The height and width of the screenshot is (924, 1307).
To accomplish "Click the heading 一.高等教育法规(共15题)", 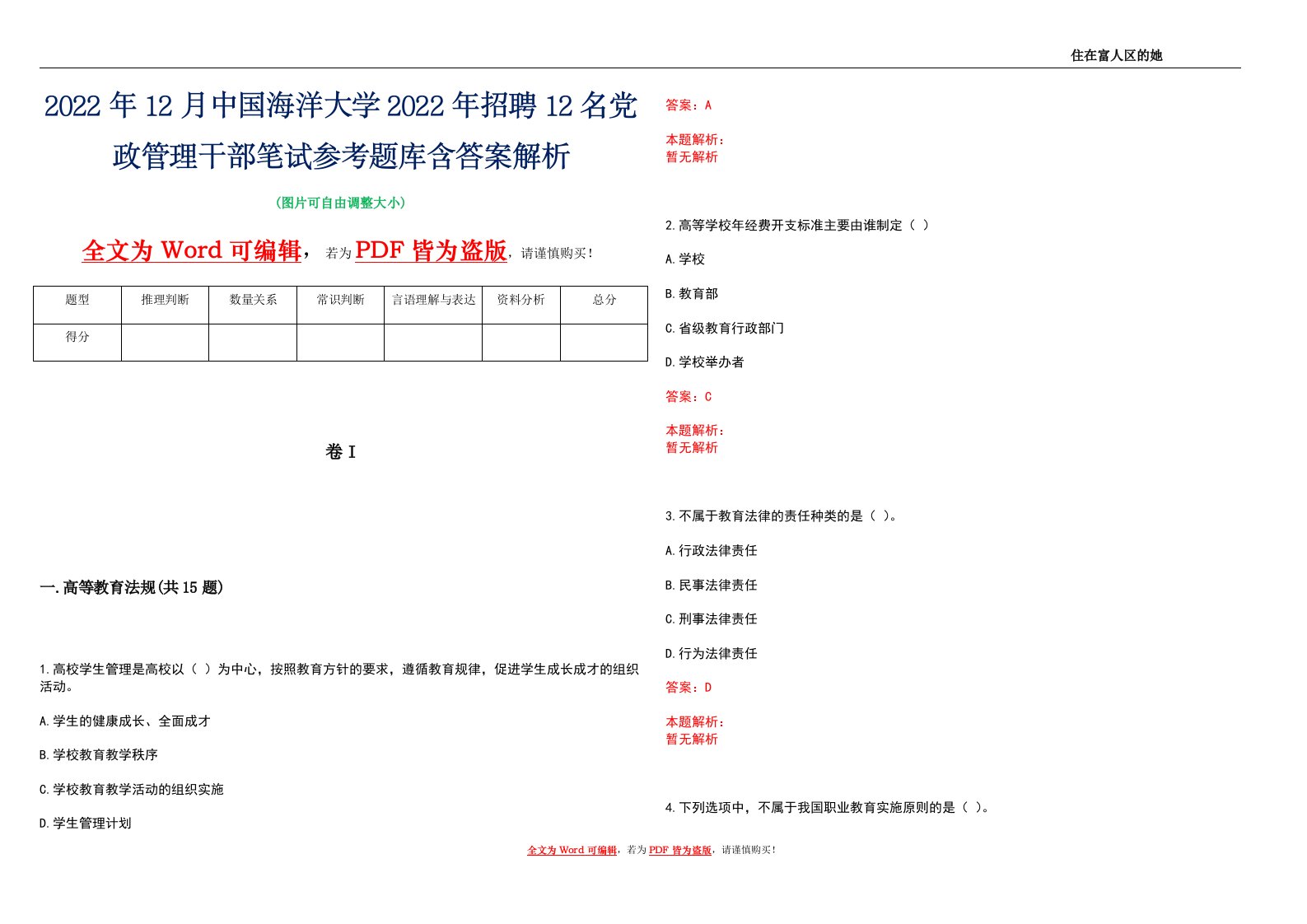I will [132, 587].
